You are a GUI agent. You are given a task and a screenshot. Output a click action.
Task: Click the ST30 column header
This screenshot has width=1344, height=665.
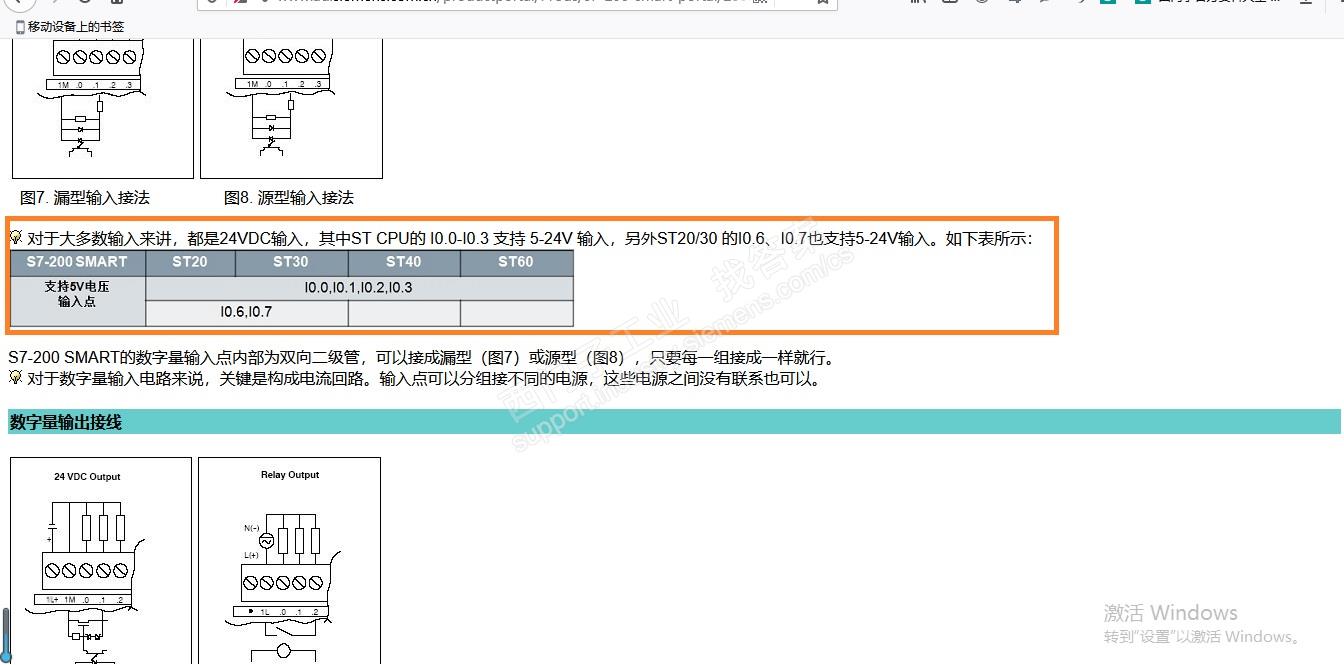click(x=291, y=262)
